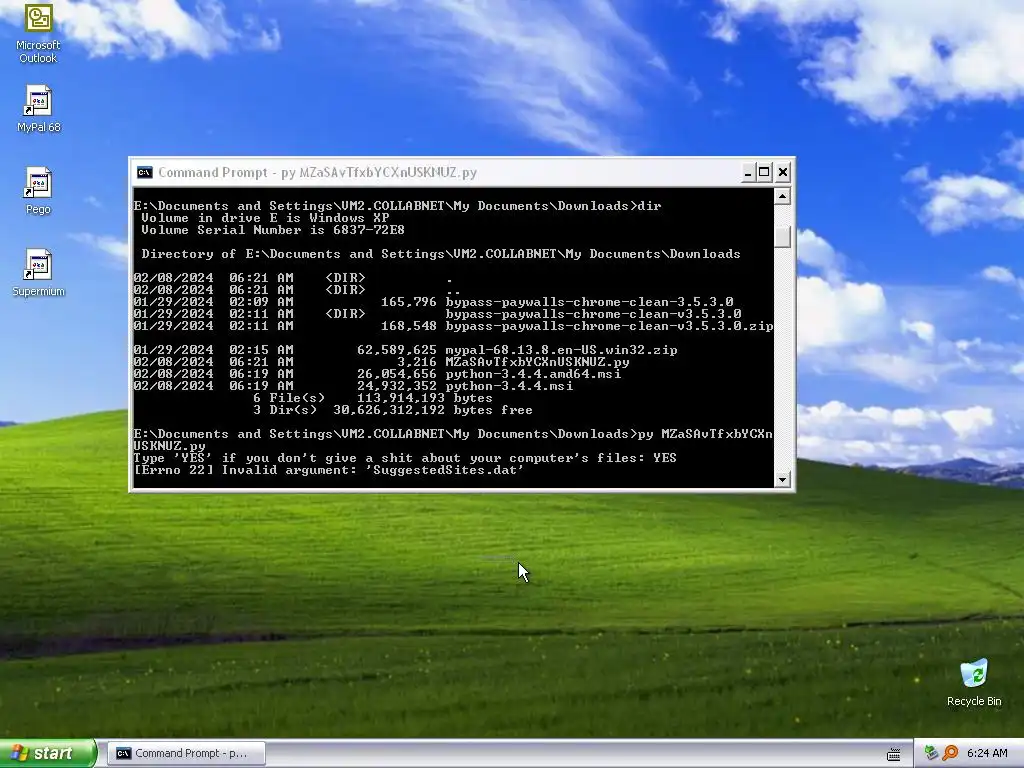This screenshot has height=768, width=1024.
Task: Click the safely remove hardware tray icon
Action: 931,753
